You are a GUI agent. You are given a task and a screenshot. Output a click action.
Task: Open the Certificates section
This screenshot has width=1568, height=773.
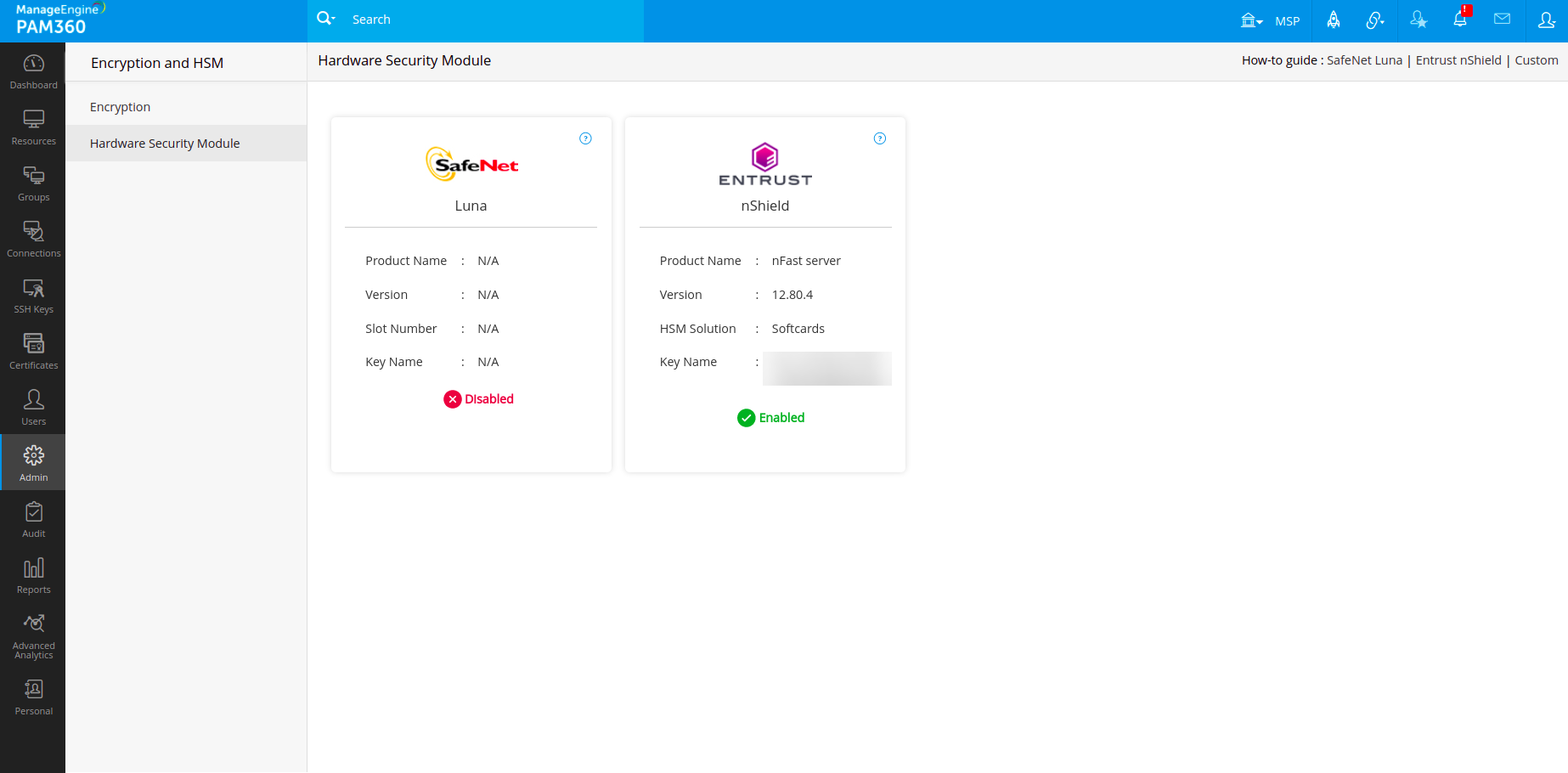click(x=33, y=353)
